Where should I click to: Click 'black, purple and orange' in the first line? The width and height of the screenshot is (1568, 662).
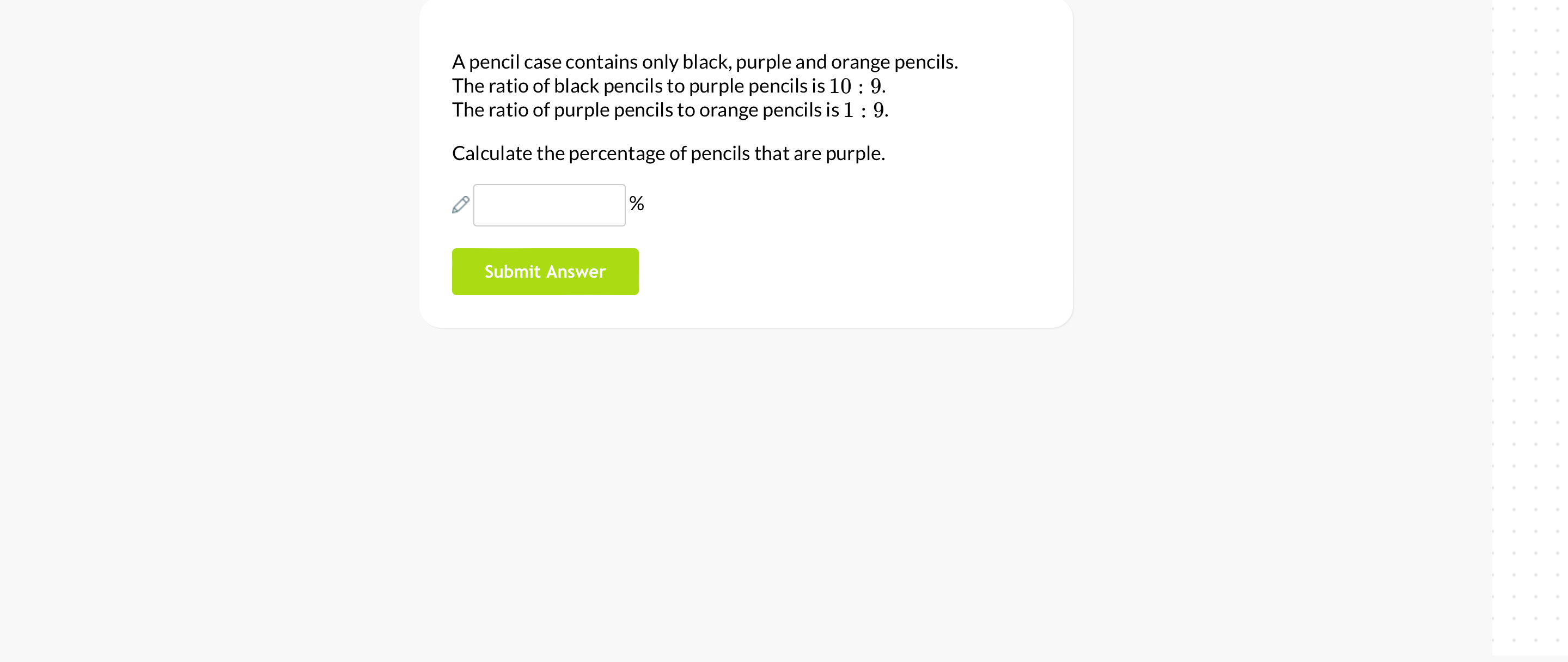(786, 62)
